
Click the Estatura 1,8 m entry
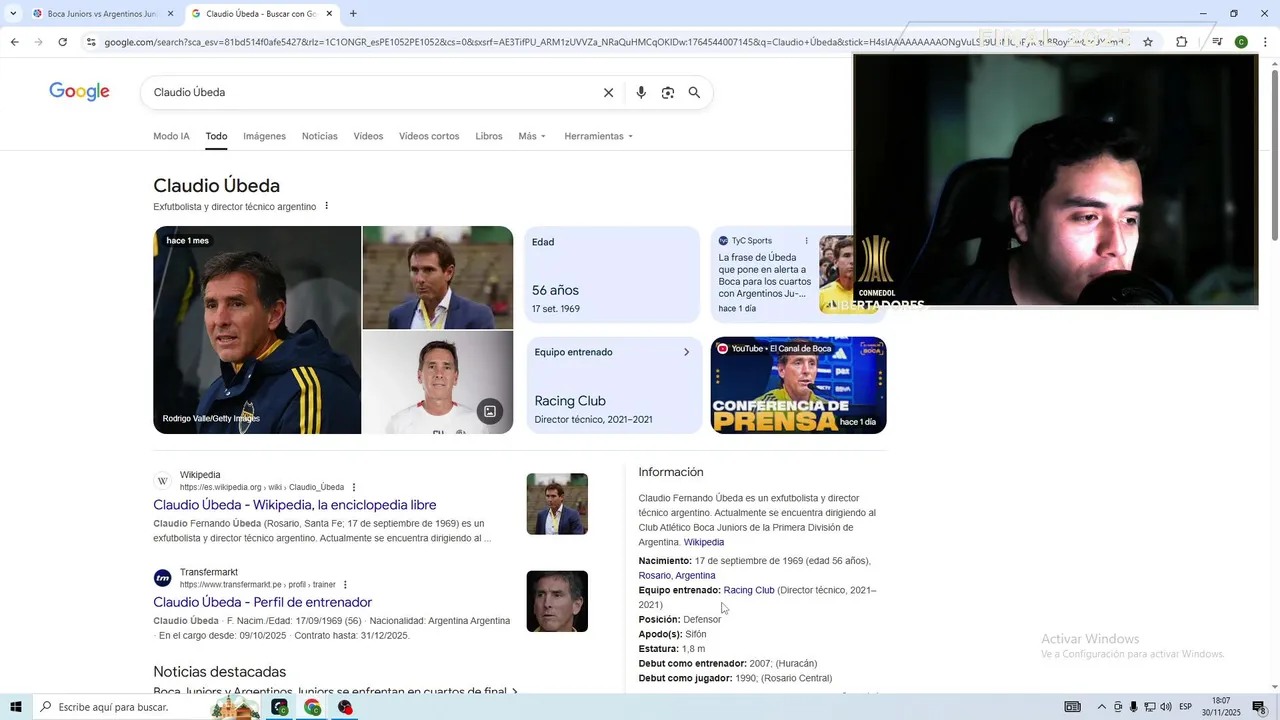point(672,649)
